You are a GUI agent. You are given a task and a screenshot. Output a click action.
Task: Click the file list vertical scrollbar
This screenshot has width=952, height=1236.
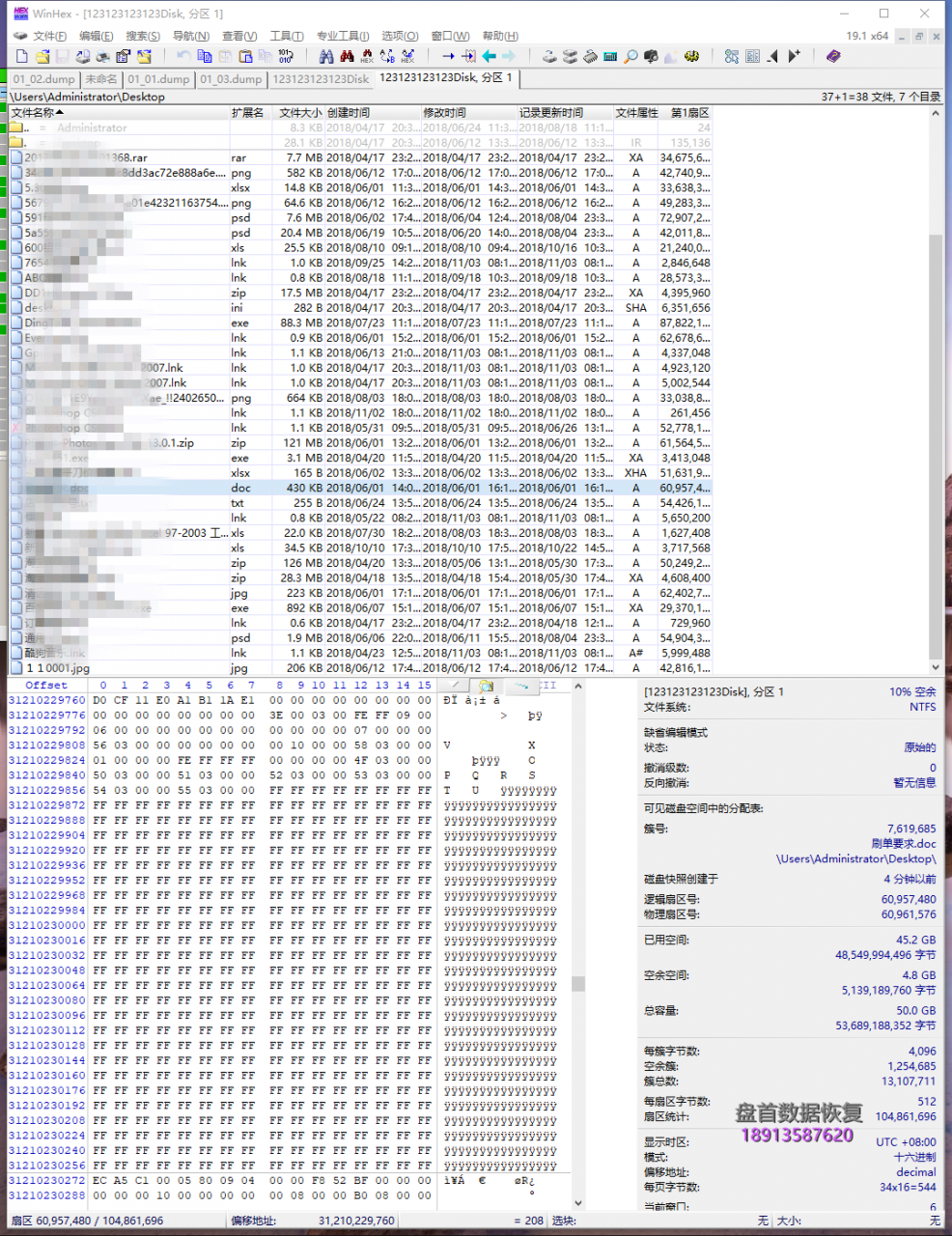click(x=935, y=386)
